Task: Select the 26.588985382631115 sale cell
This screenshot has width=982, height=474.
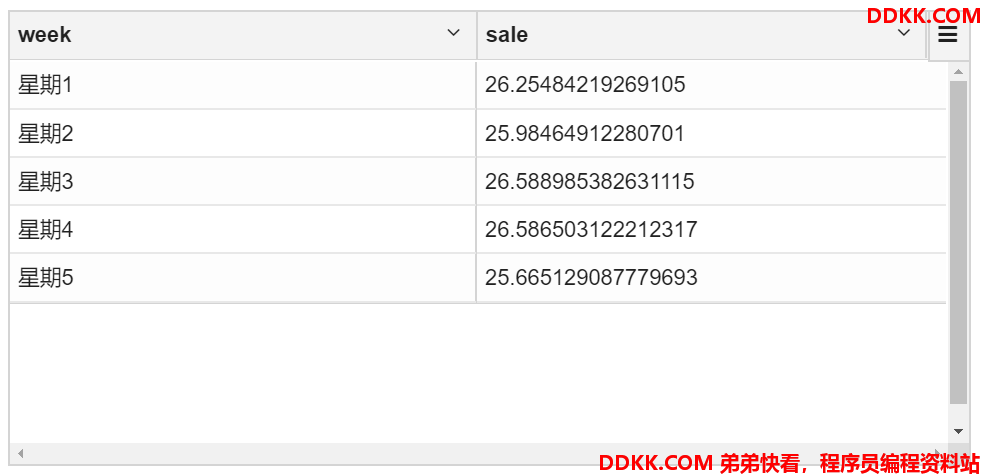Action: pos(711,182)
